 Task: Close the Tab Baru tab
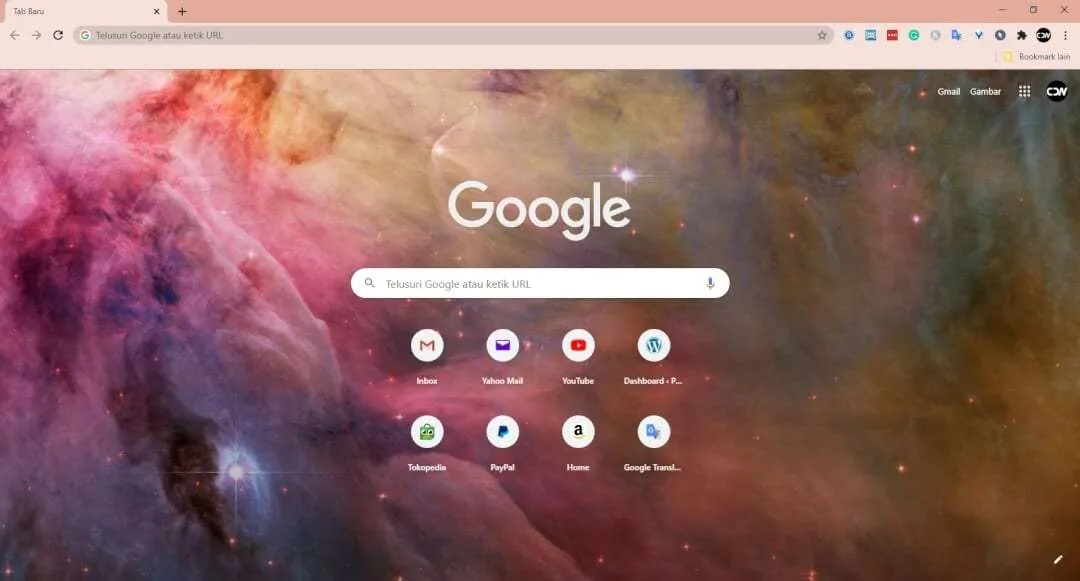pos(156,12)
